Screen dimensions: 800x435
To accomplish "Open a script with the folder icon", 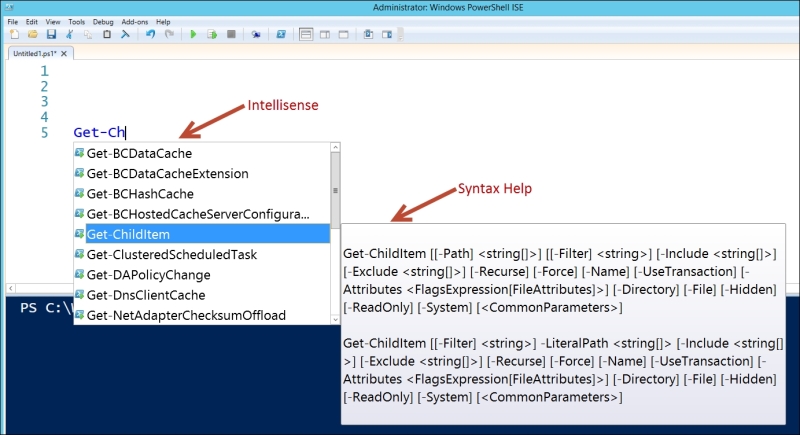I will point(33,34).
